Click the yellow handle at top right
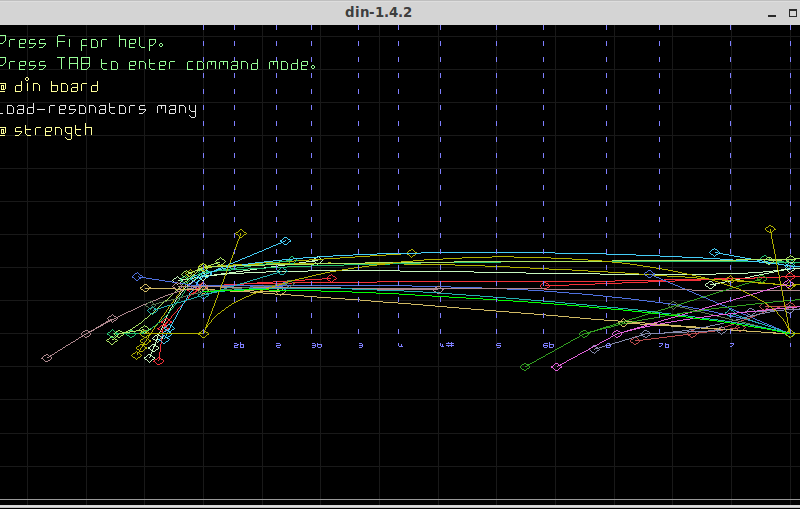The height and width of the screenshot is (509, 800). [x=770, y=230]
